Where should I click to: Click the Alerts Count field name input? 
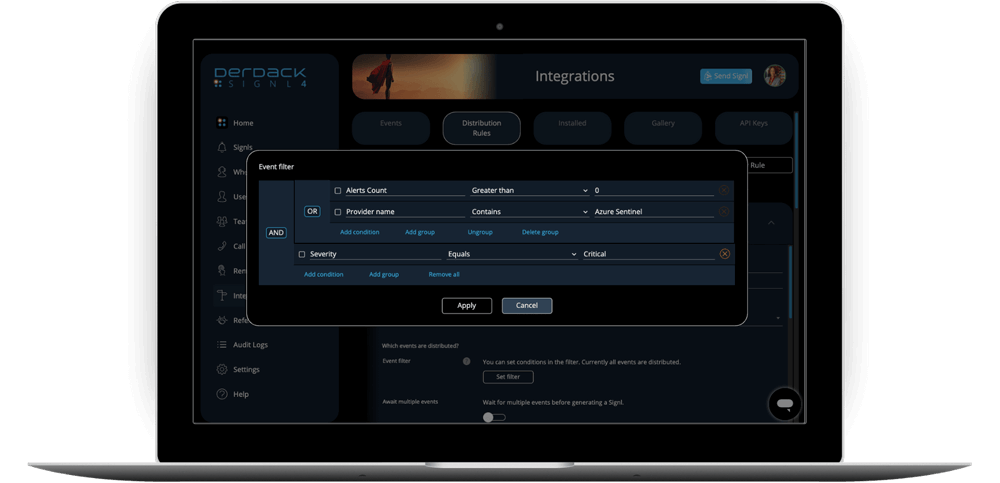[405, 190]
